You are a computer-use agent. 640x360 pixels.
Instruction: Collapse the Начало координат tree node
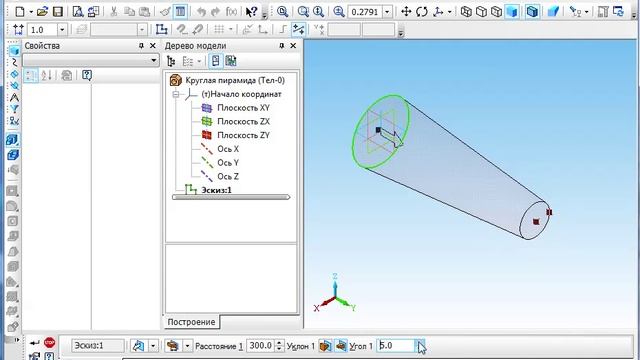(176, 94)
